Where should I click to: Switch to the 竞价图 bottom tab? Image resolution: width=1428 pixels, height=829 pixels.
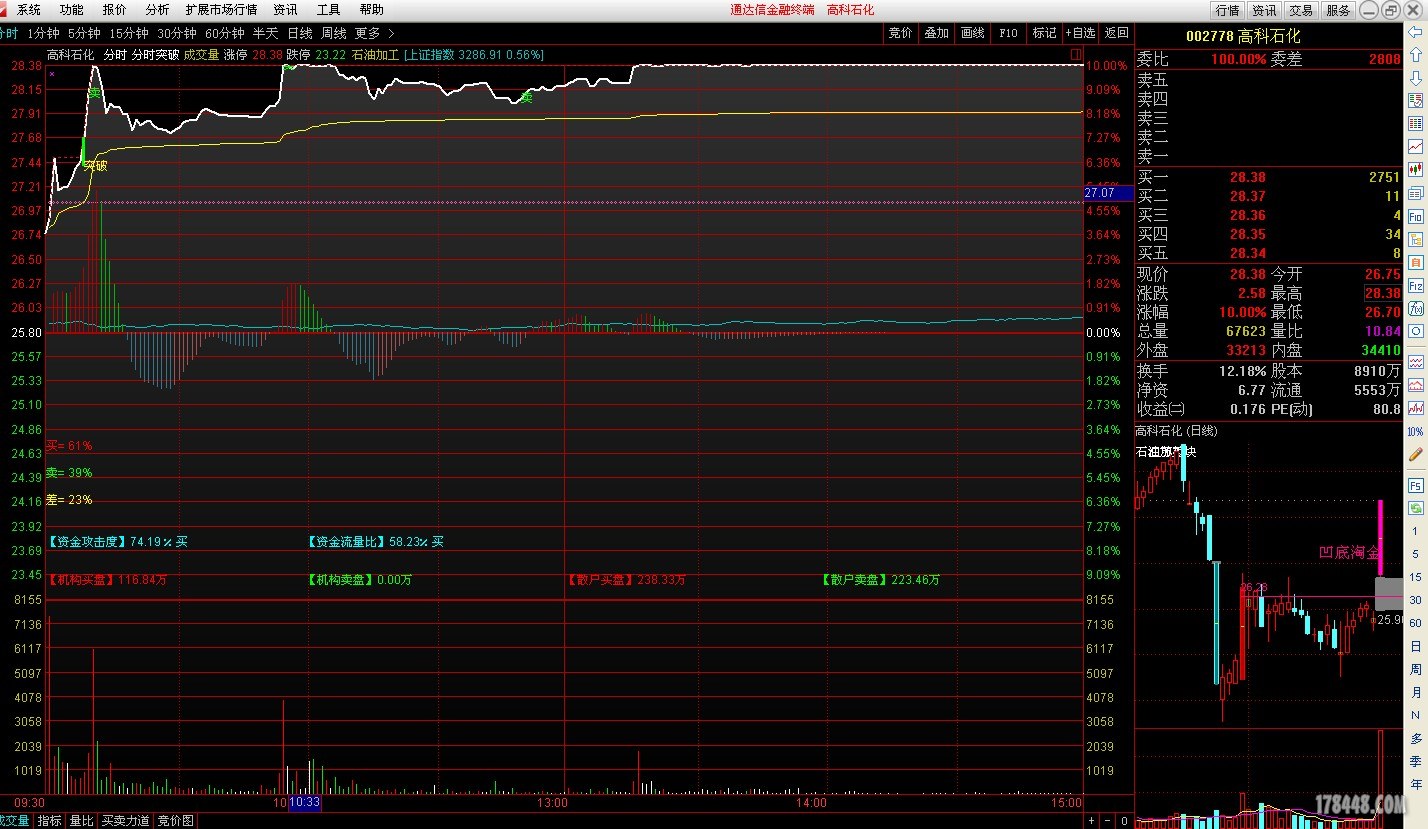[176, 821]
